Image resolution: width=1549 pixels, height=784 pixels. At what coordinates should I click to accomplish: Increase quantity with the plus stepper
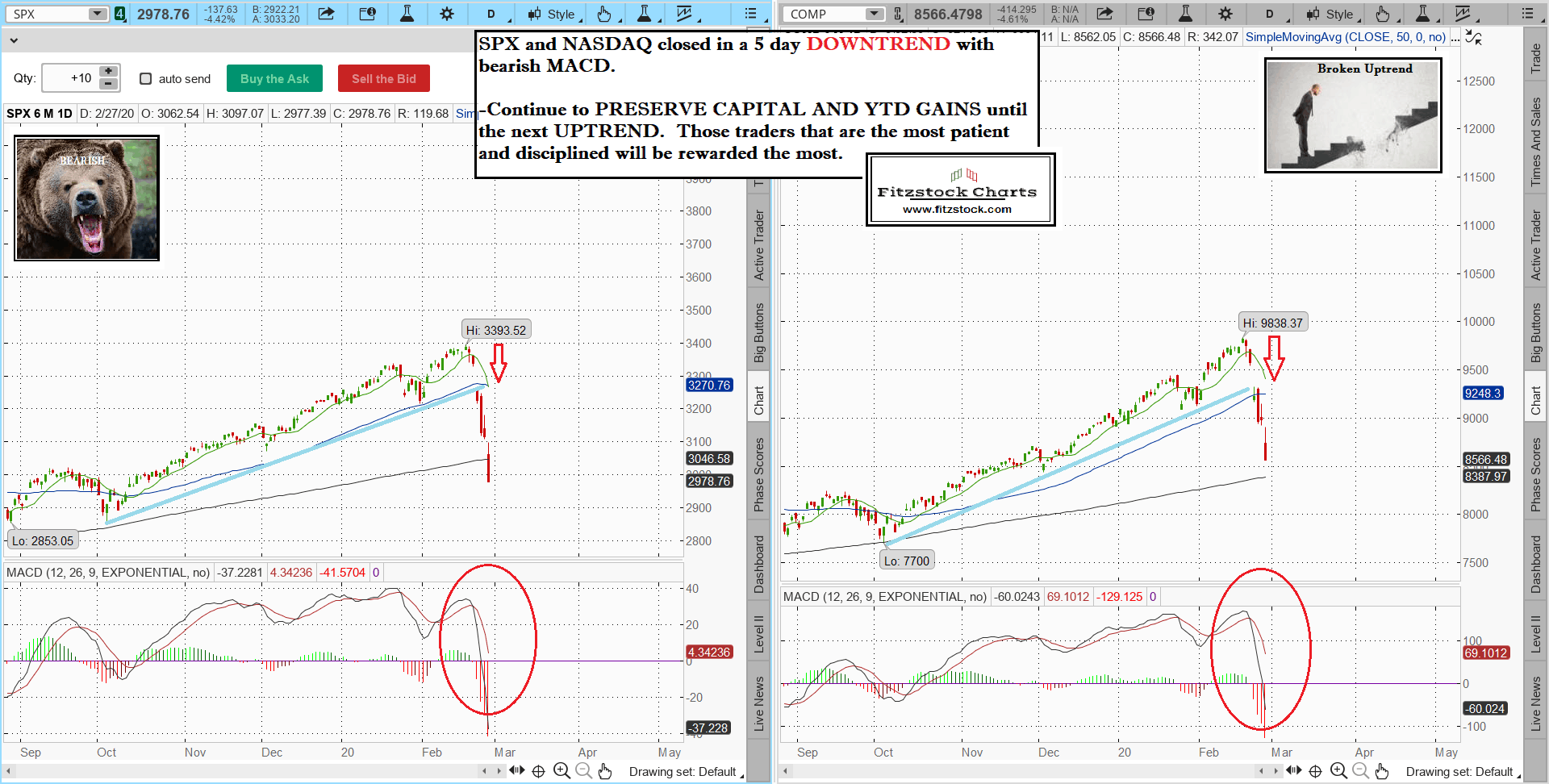108,72
